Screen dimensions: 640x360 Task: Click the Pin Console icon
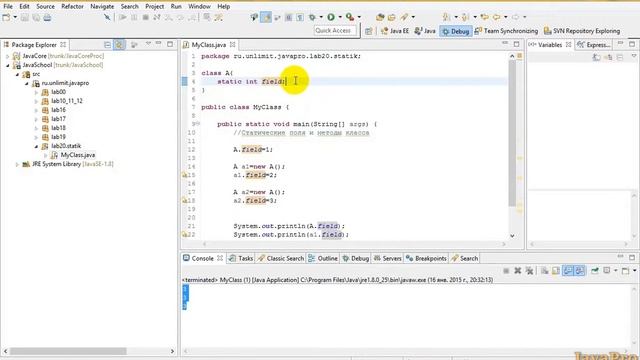coord(595,271)
